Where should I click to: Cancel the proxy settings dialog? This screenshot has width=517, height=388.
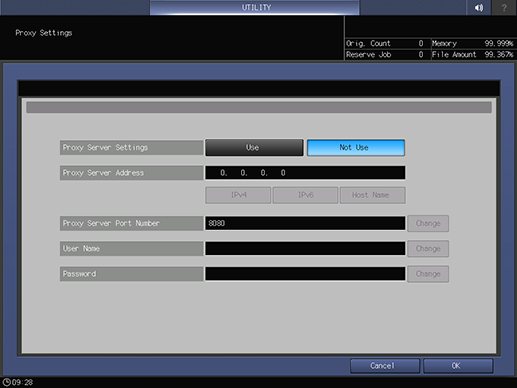pyautogui.click(x=385, y=366)
